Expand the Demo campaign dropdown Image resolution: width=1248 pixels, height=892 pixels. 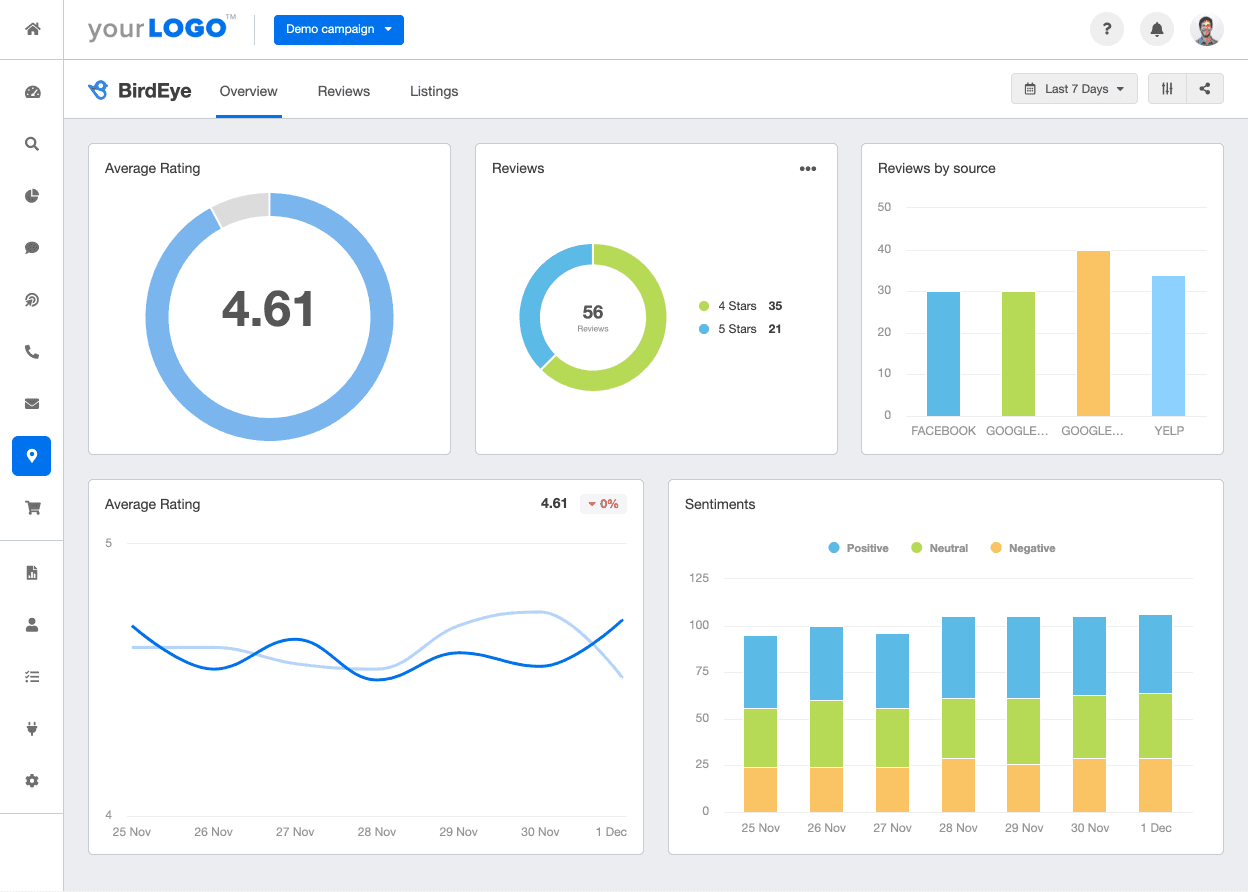click(338, 29)
